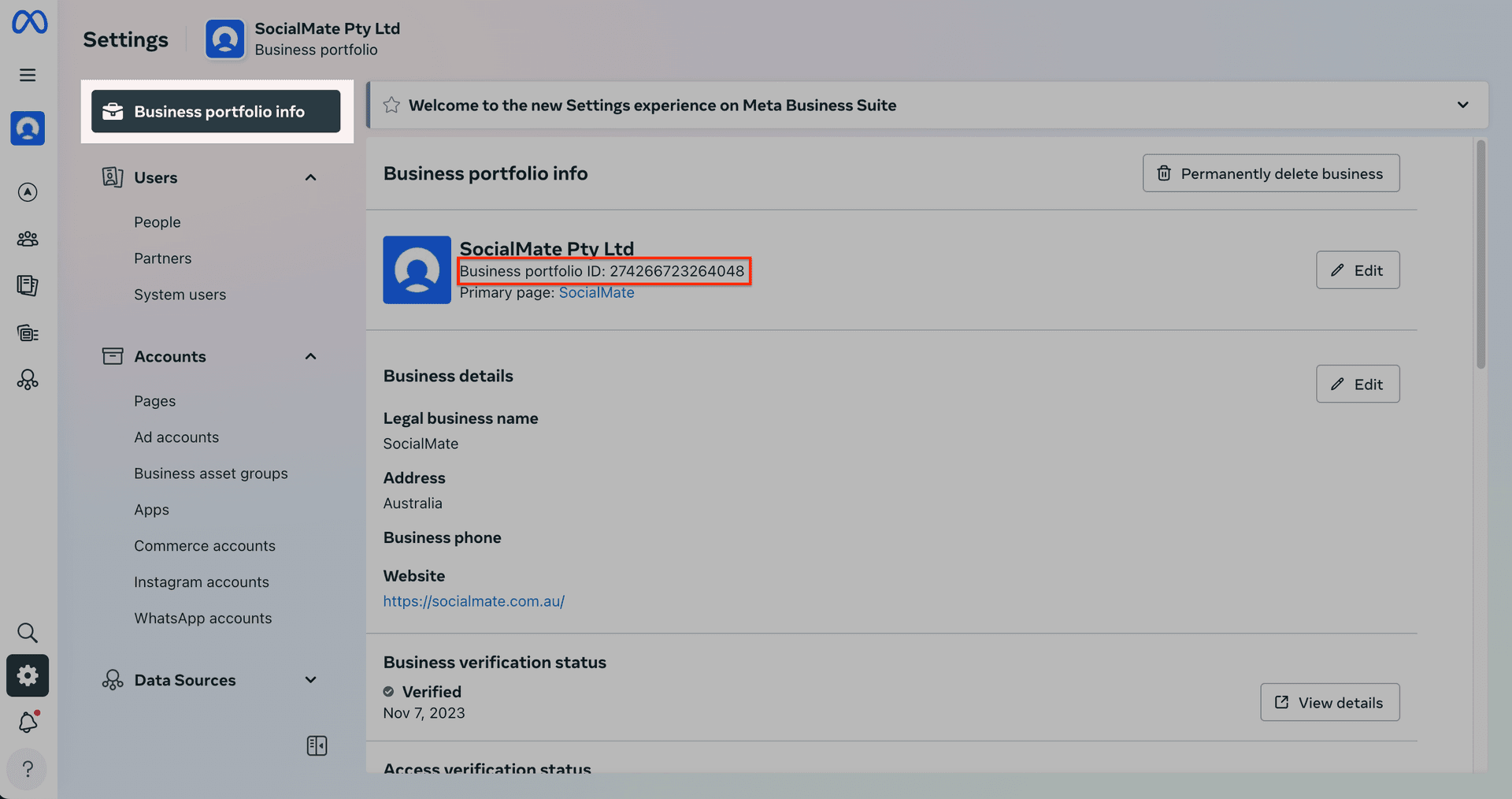Click Permanently delete business

pos(1270,173)
